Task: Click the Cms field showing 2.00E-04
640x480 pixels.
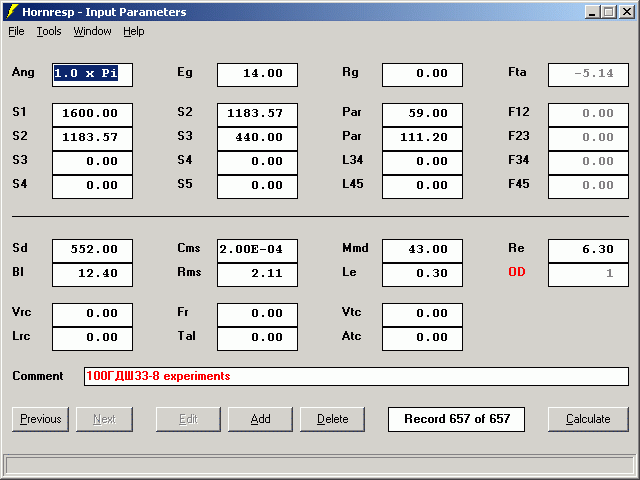Action: pyautogui.click(x=258, y=251)
